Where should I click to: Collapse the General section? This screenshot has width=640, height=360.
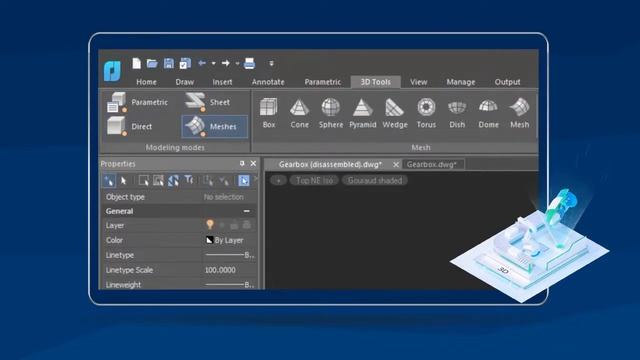point(247,211)
